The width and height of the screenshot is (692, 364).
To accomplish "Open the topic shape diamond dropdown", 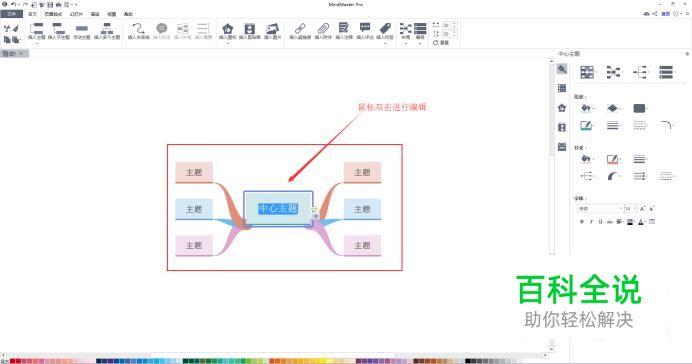I will tap(613, 108).
